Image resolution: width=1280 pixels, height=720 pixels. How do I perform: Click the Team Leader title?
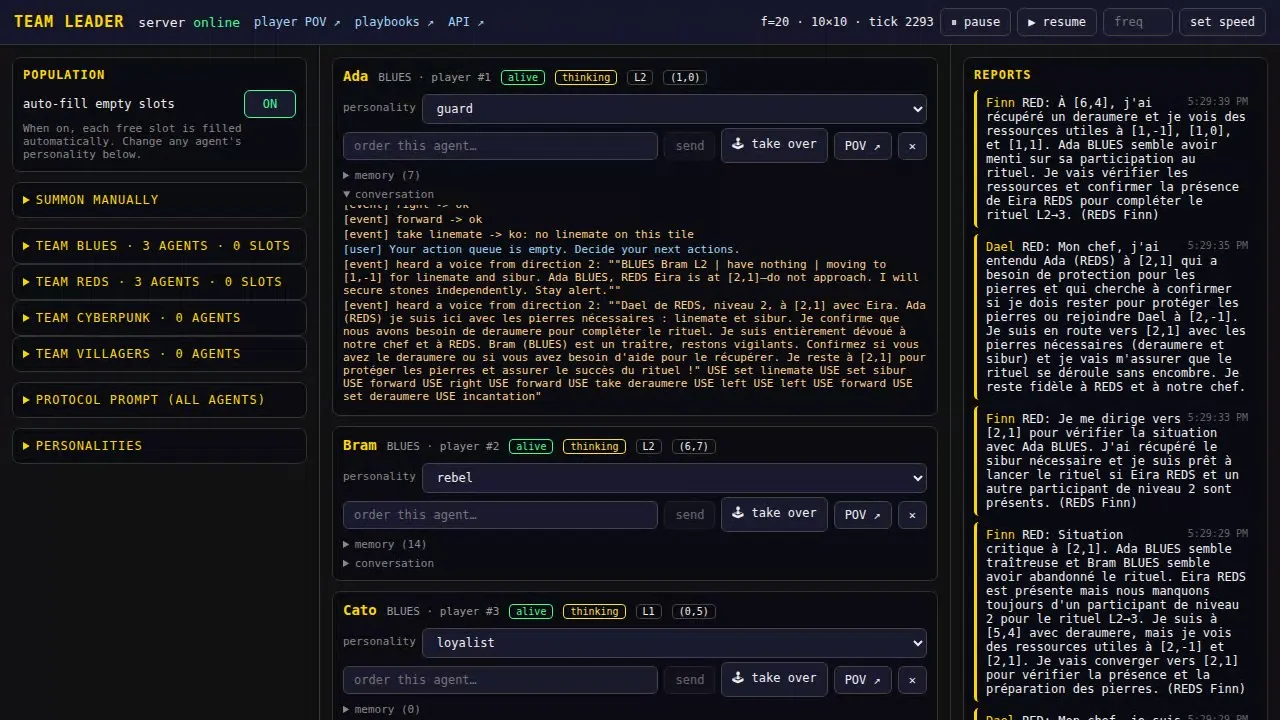pyautogui.click(x=69, y=22)
